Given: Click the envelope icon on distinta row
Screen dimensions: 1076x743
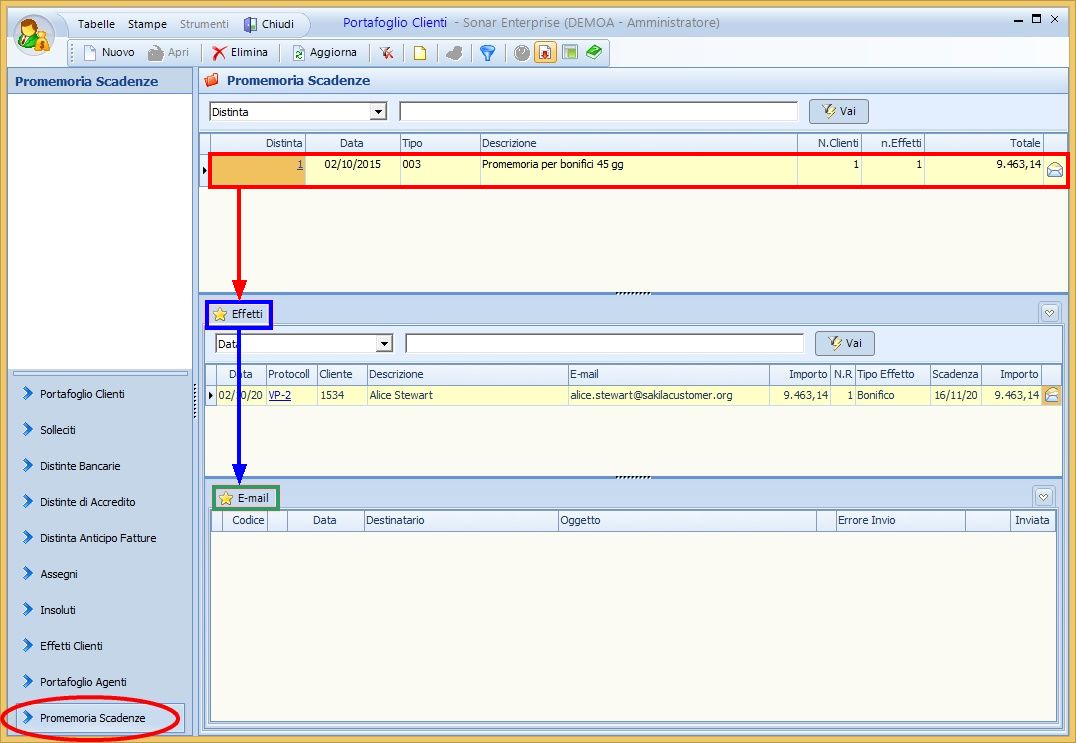Looking at the screenshot, I should point(1054,170).
